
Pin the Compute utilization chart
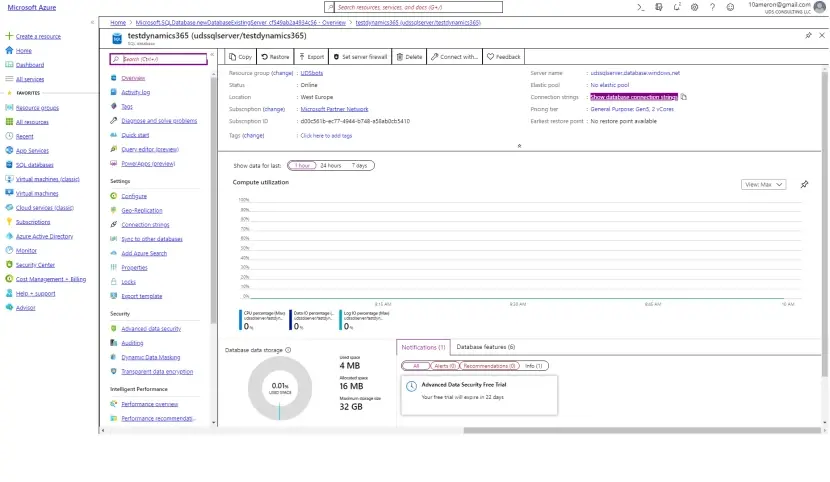coord(804,184)
